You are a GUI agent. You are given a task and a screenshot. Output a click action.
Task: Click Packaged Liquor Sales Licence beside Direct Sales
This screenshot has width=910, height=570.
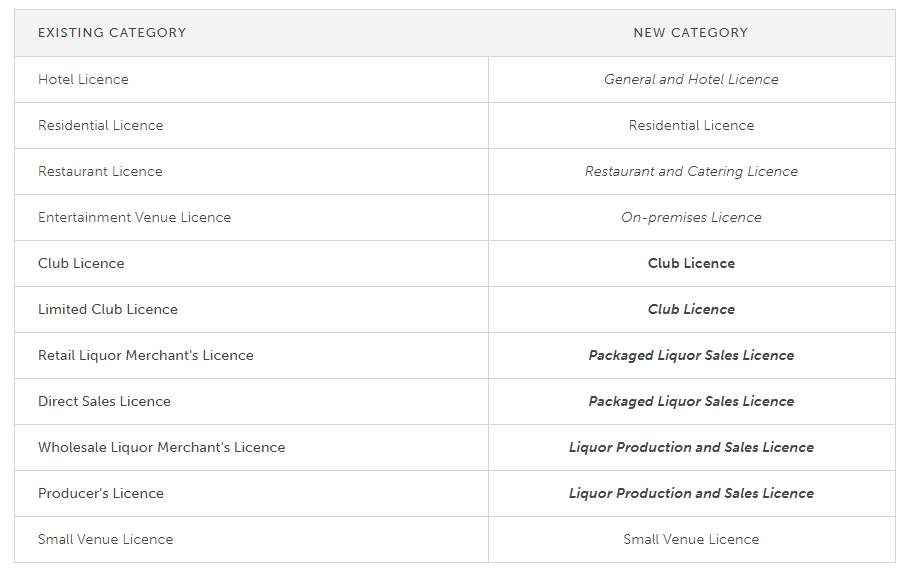(x=691, y=401)
